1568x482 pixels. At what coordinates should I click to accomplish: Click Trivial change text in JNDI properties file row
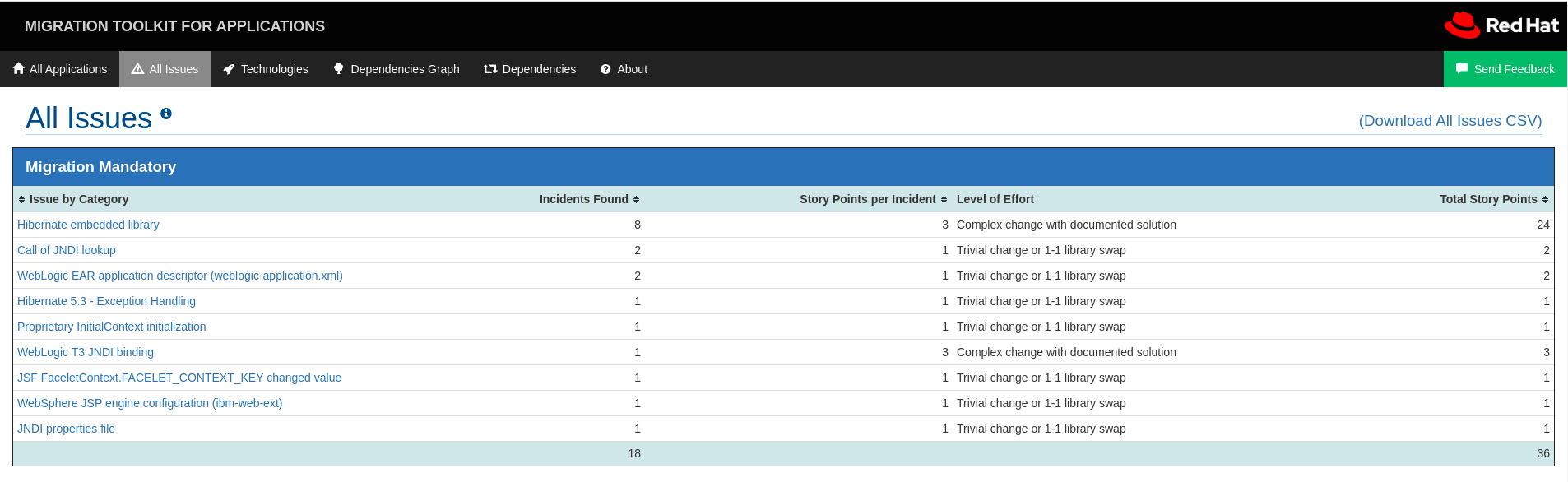pos(1041,429)
